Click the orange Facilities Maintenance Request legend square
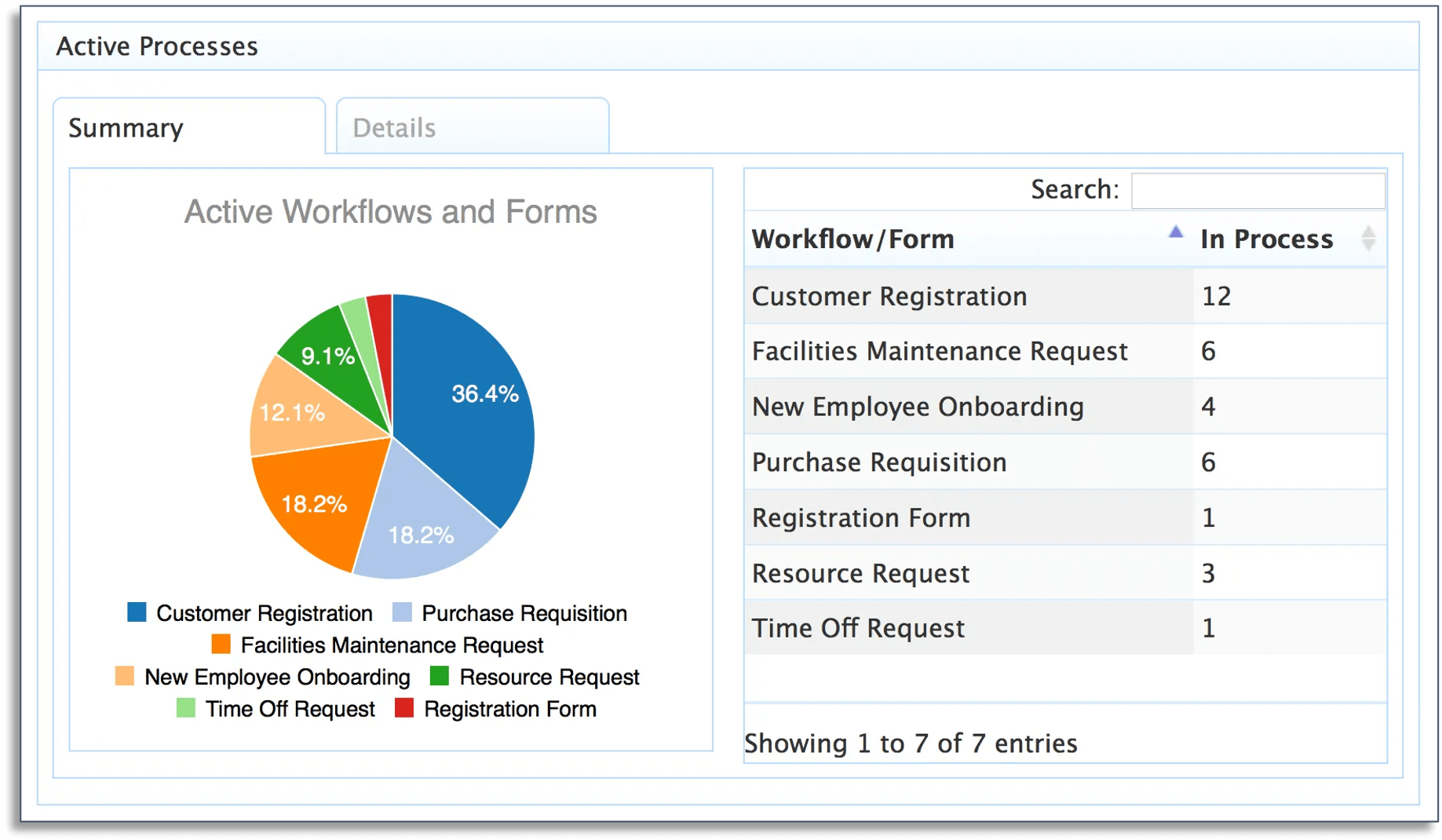1442x840 pixels. point(221,644)
